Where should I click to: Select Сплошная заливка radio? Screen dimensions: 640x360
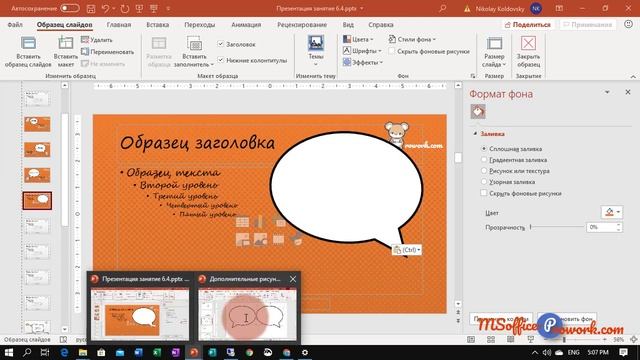click(484, 149)
